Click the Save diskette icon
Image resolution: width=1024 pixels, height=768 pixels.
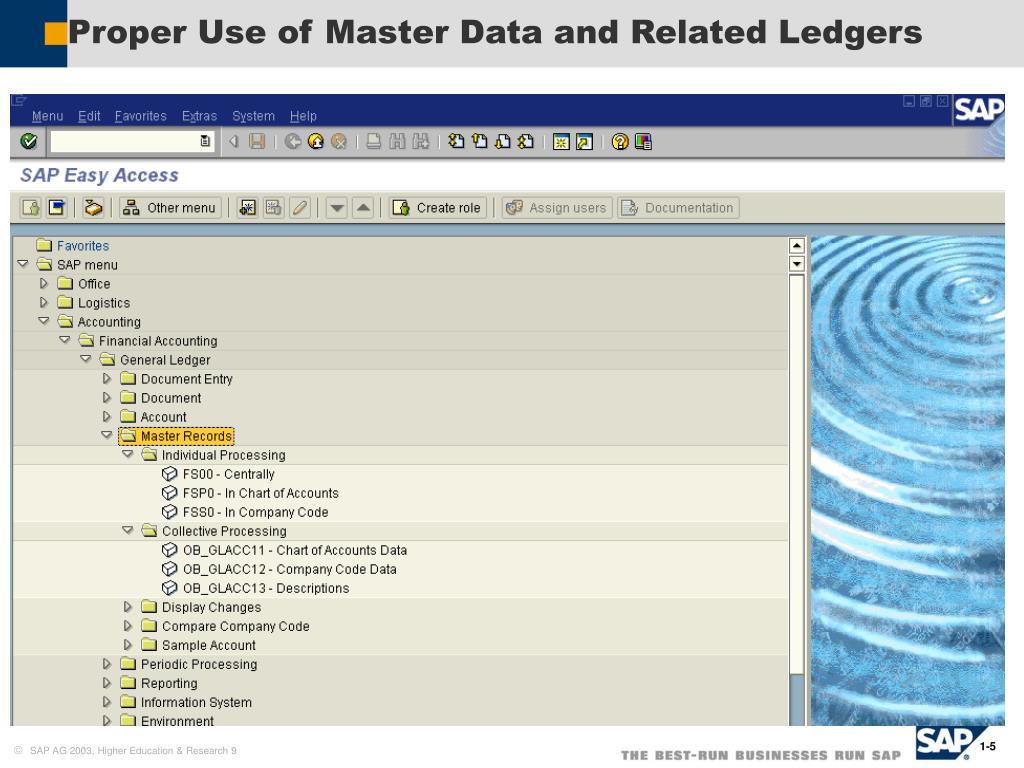click(x=257, y=141)
